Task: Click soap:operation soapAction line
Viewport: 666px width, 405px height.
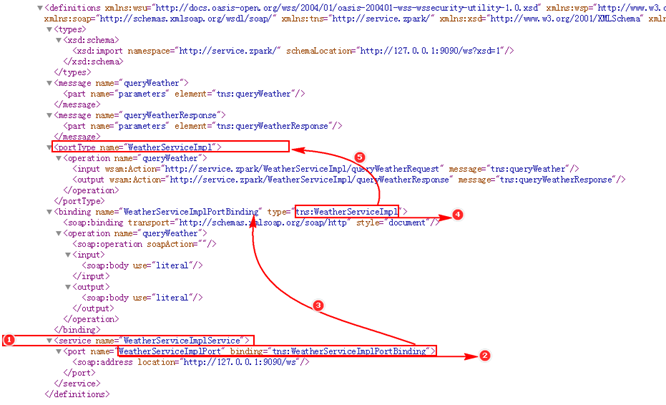Action: tap(144, 244)
